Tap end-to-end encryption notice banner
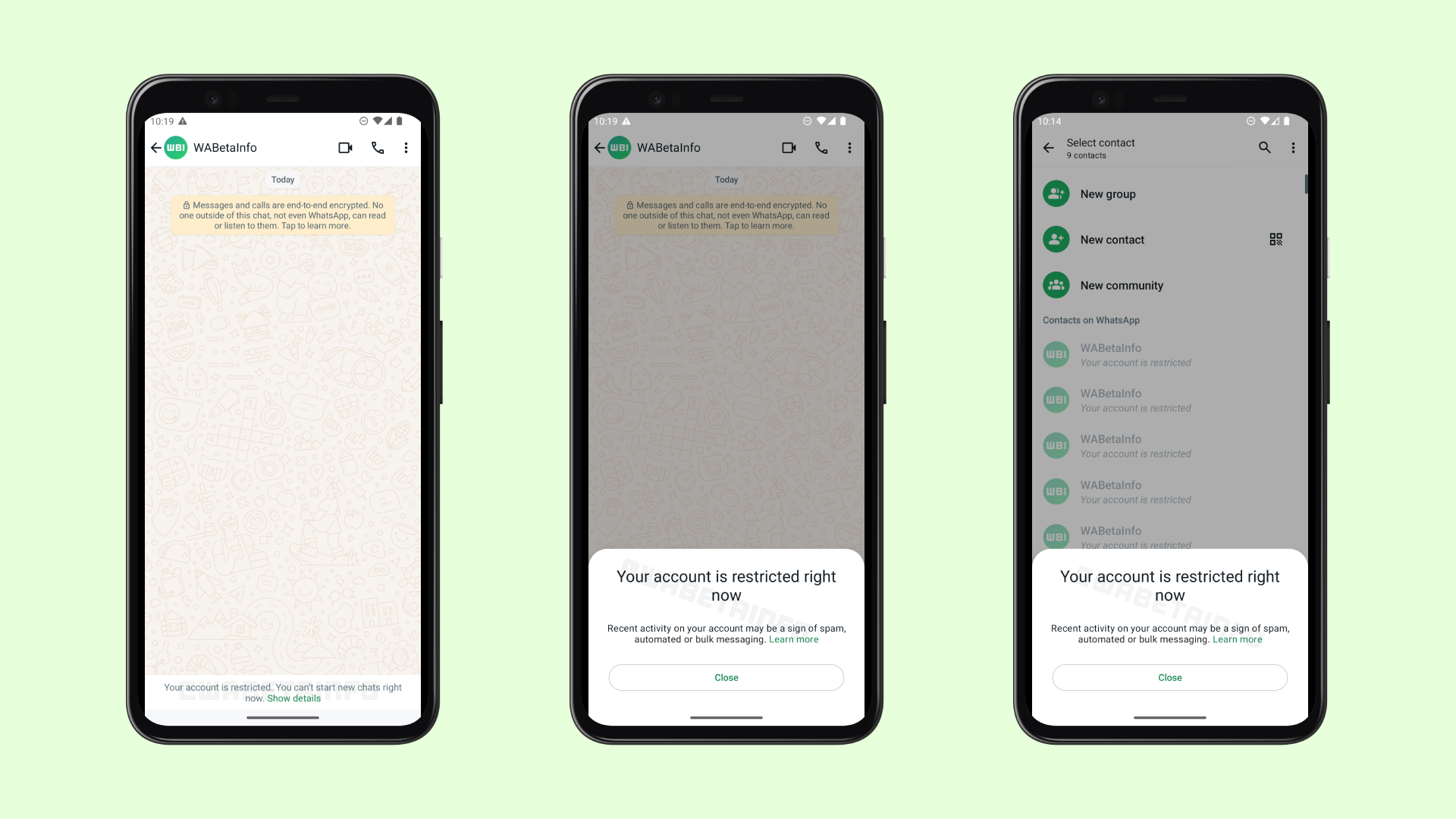Screen dimensions: 1456x819 click(x=283, y=214)
